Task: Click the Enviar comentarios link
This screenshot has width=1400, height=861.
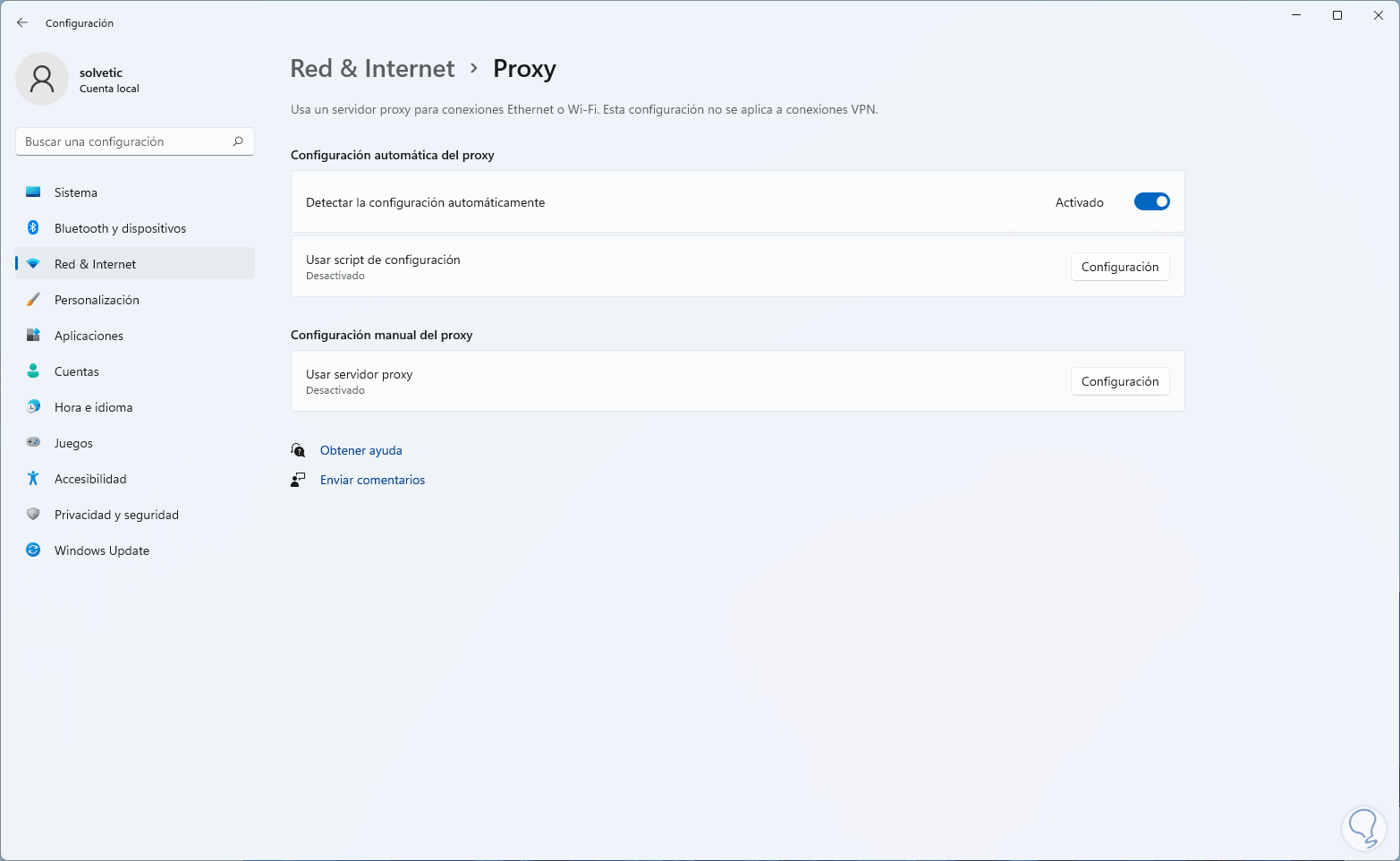Action: point(372,480)
